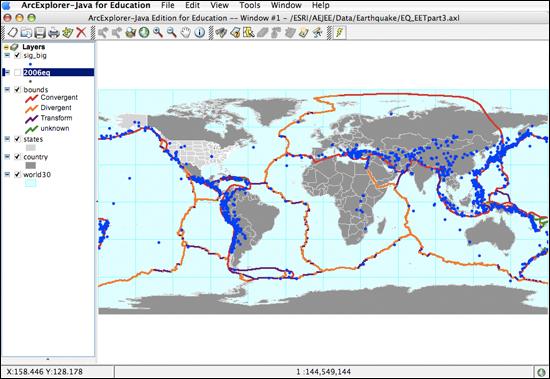Click the map scale field 1:144,549,144
The width and height of the screenshot is (550, 379).
323,372
